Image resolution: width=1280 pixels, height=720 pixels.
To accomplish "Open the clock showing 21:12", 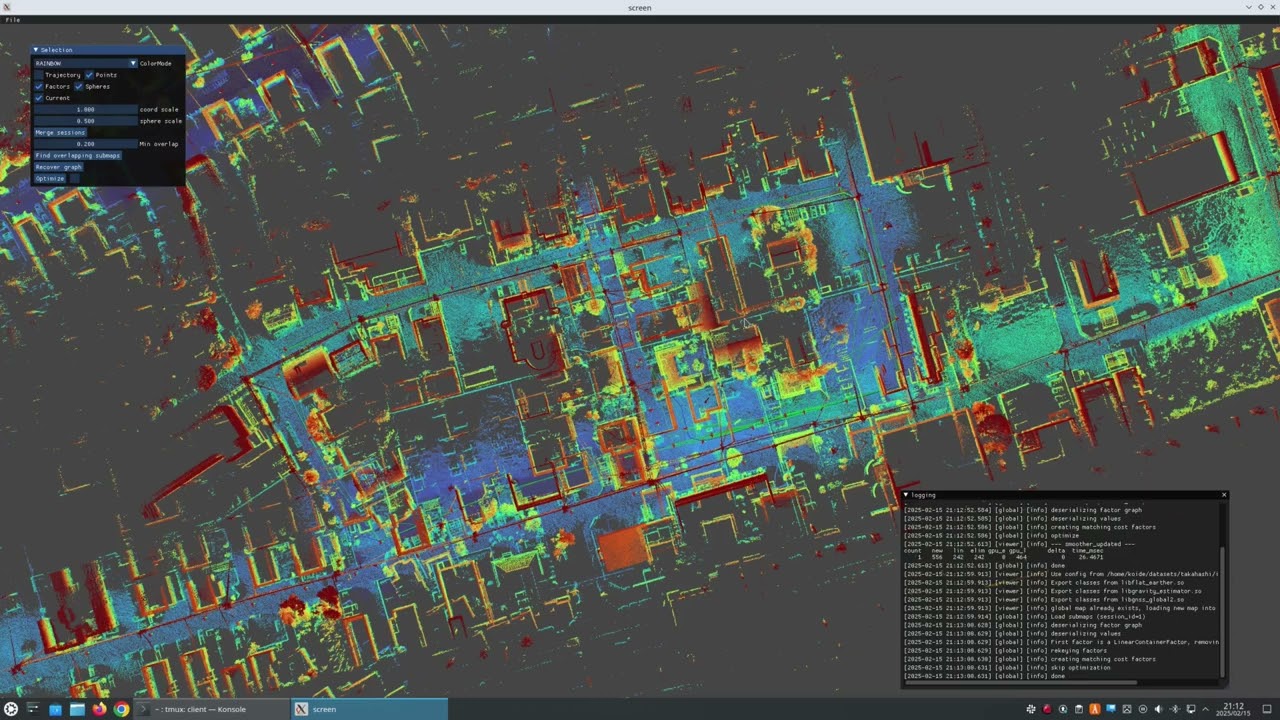I will click(1234, 709).
